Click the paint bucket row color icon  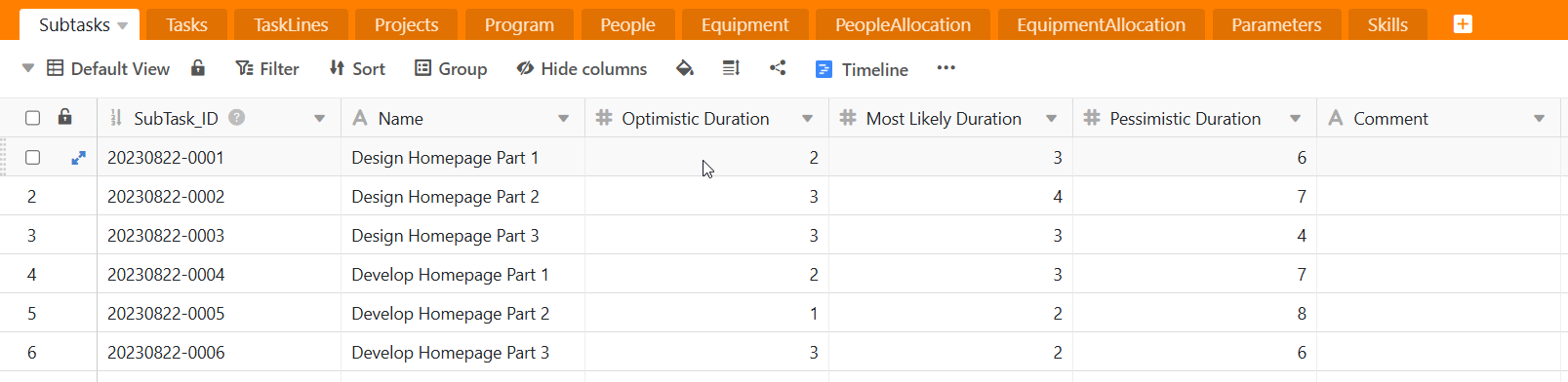point(685,68)
